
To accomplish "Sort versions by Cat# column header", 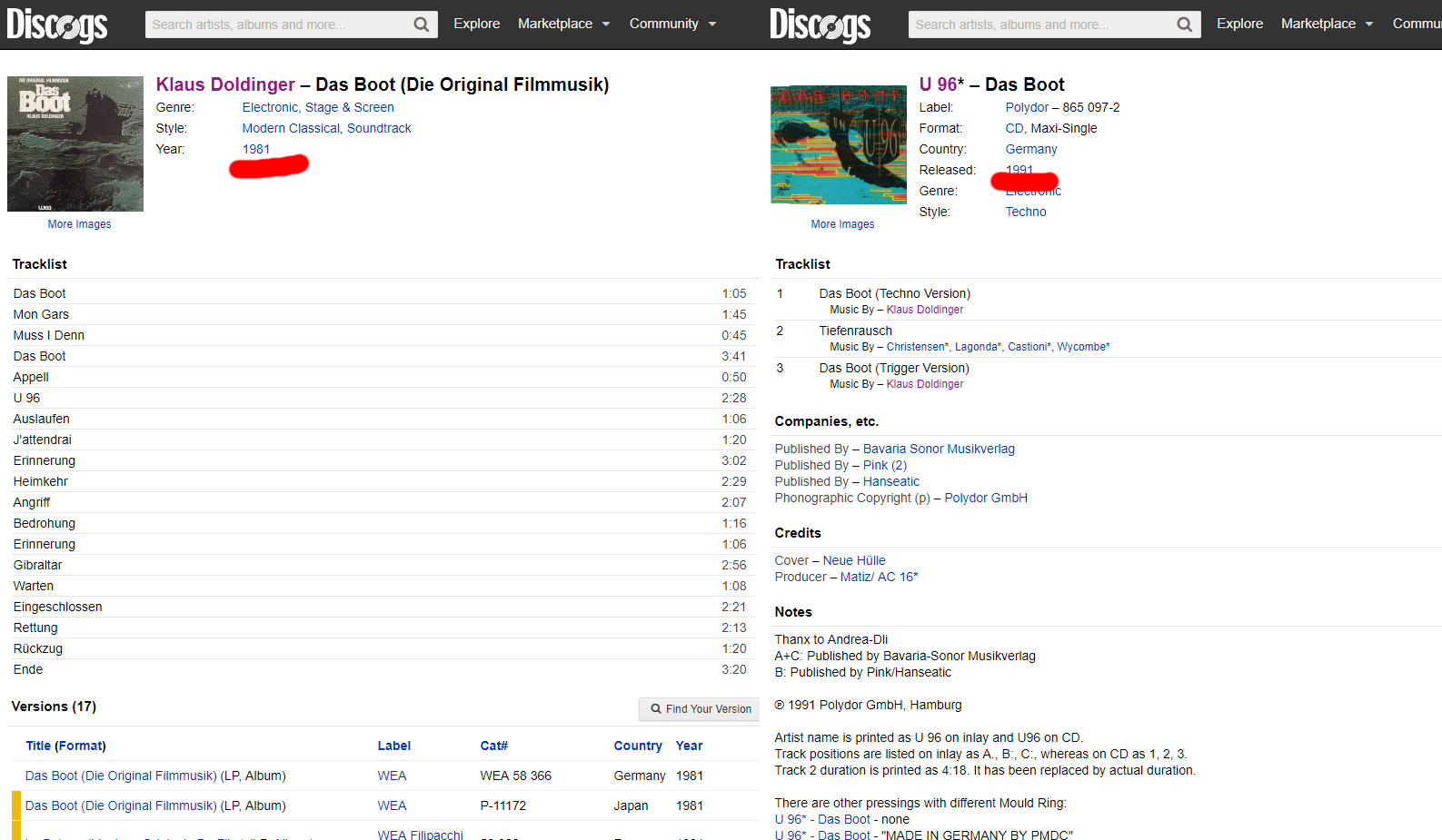I will (494, 746).
